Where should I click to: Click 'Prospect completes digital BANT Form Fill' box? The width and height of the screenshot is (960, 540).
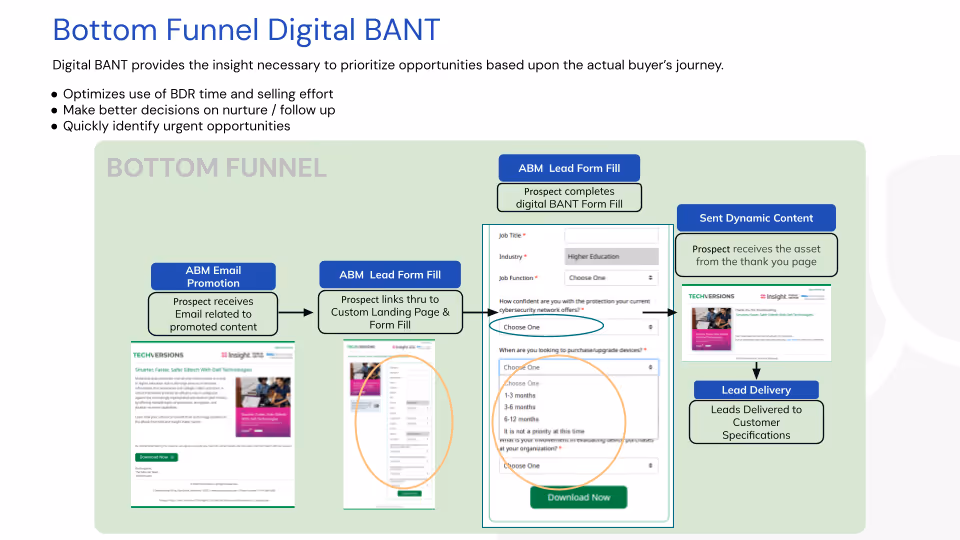coord(569,198)
